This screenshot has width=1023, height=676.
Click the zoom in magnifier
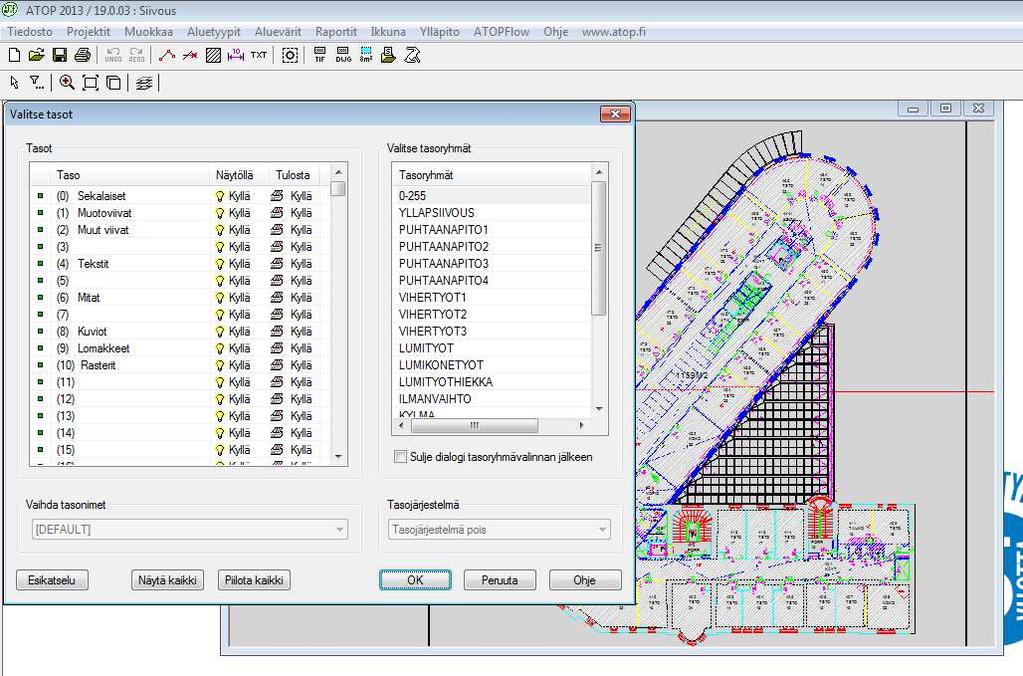tap(67, 83)
